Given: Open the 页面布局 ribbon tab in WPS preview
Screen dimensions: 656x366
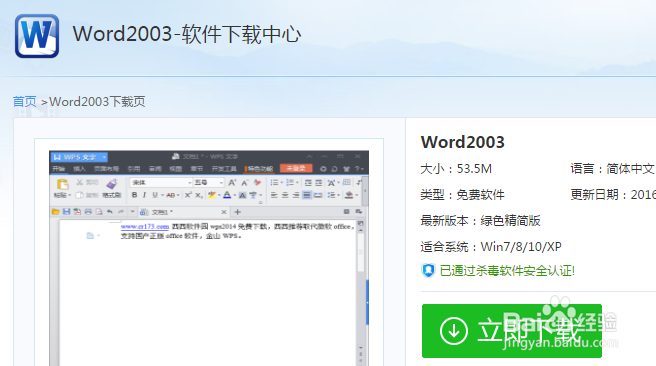Looking at the screenshot, I should click(106, 169).
